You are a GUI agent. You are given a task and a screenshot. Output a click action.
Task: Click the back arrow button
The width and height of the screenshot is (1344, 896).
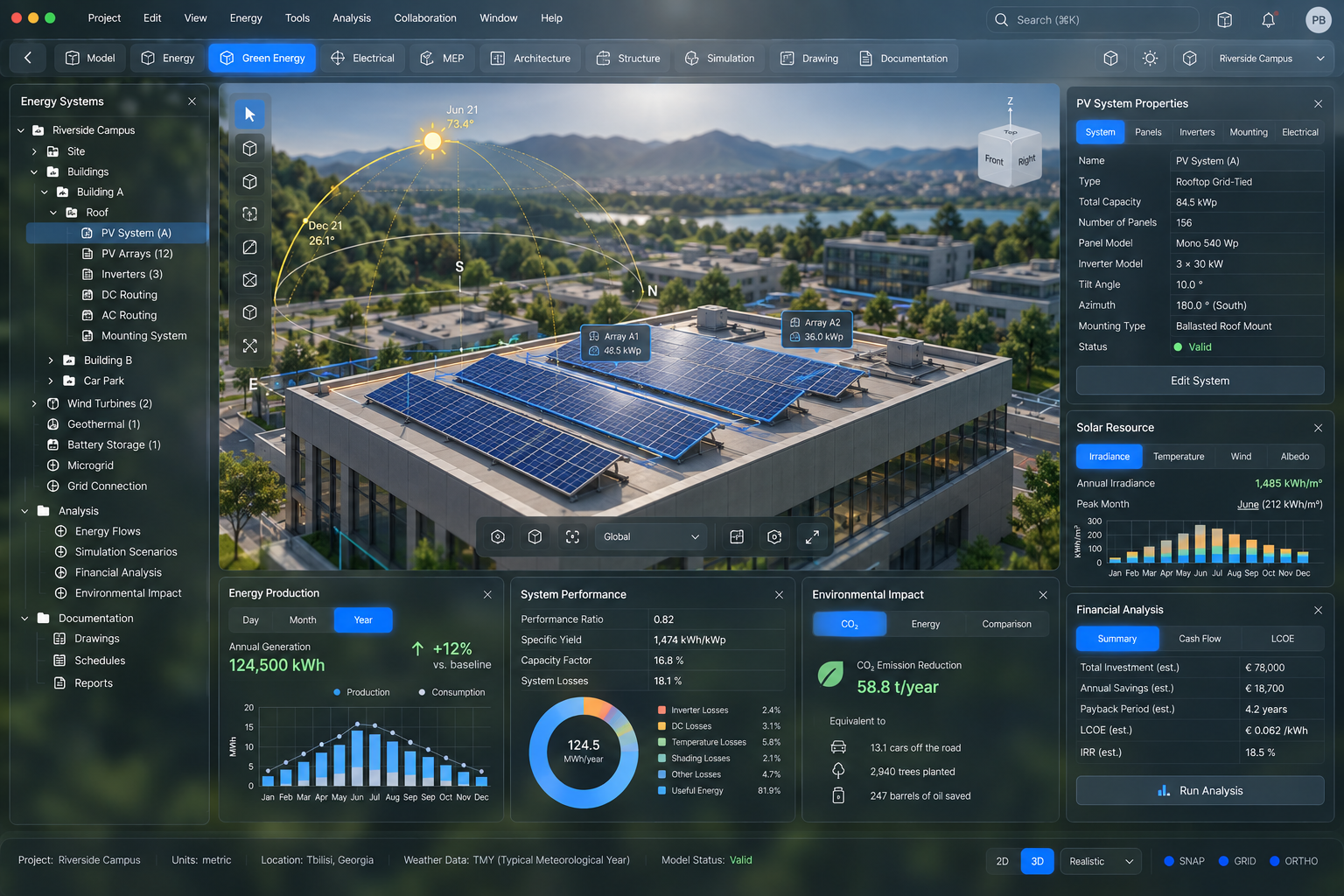click(28, 58)
